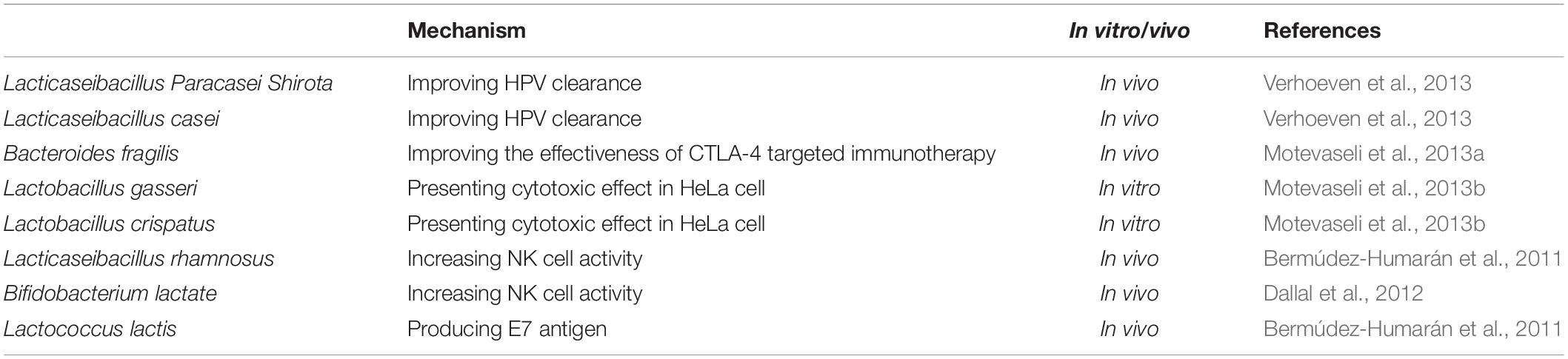Select the Lacticaseibacillus casei species name
The width and height of the screenshot is (1568, 359).
112,119
